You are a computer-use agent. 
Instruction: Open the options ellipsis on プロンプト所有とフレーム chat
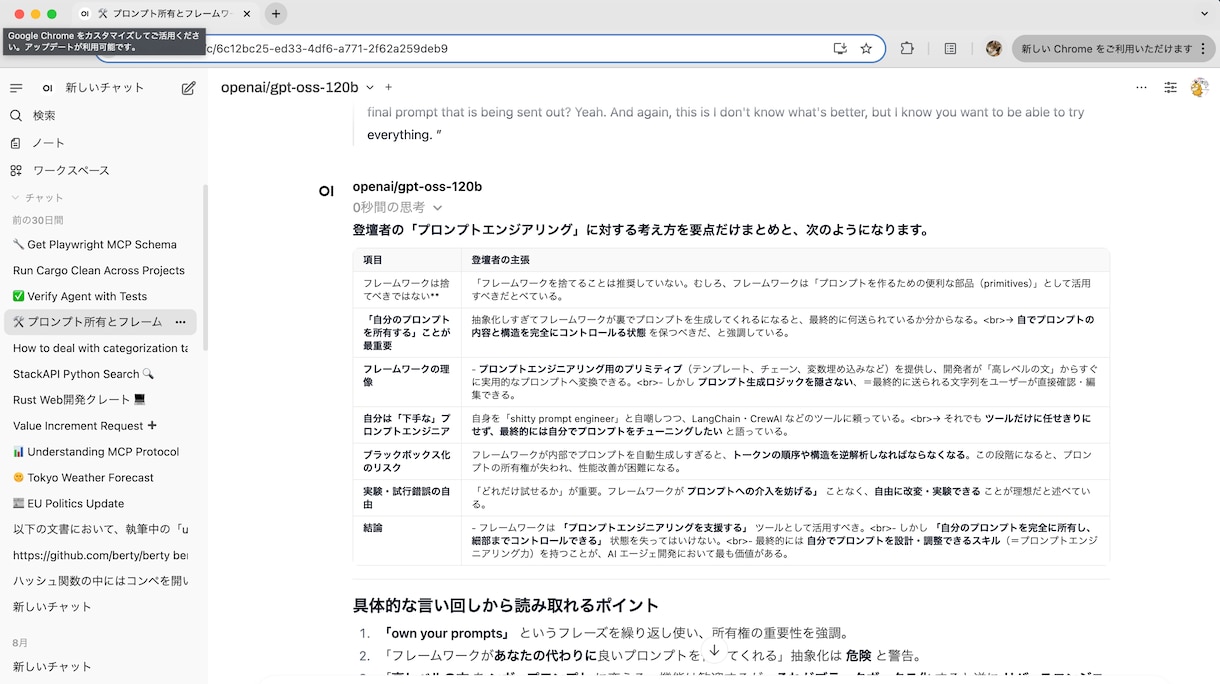[x=181, y=322]
